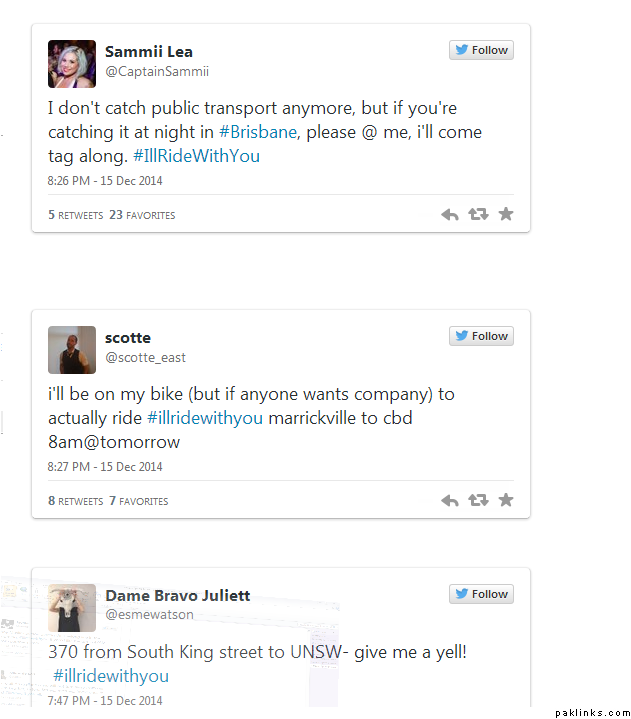
Task: Open #illridewithyou hashtag in scotte's tweet
Action: (205, 418)
